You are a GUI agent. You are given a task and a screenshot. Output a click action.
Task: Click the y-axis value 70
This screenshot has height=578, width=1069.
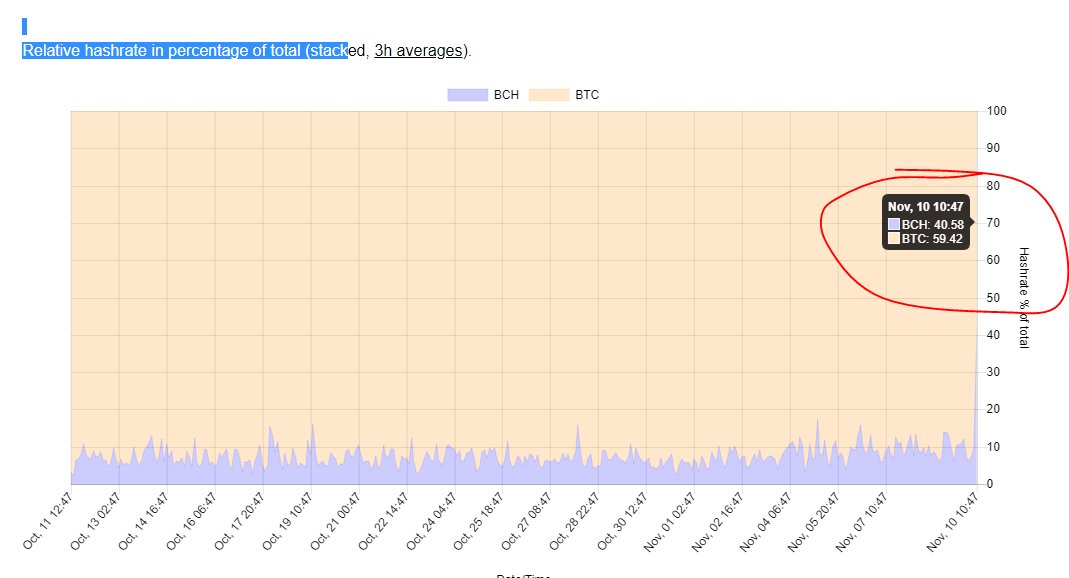(x=993, y=223)
